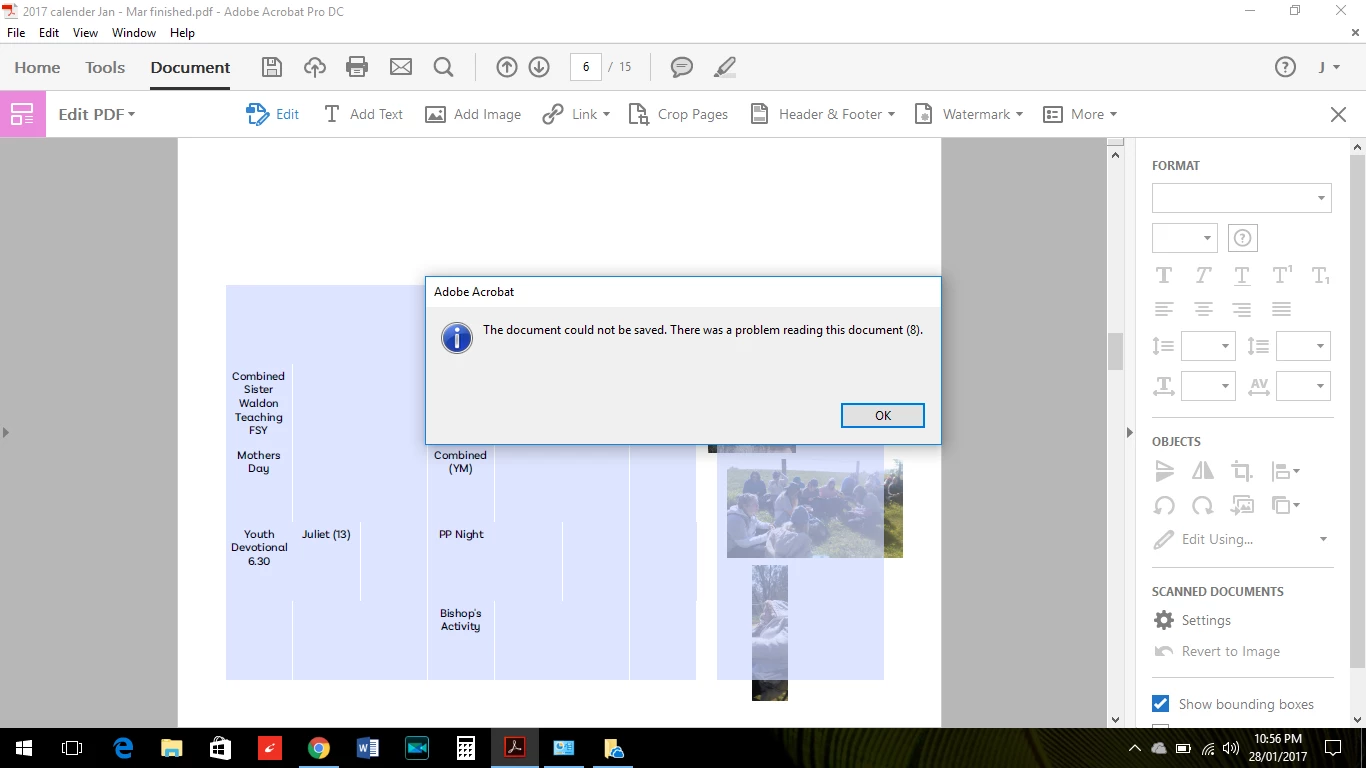This screenshot has height=768, width=1366.
Task: Toggle underline text formatting
Action: point(1242,275)
